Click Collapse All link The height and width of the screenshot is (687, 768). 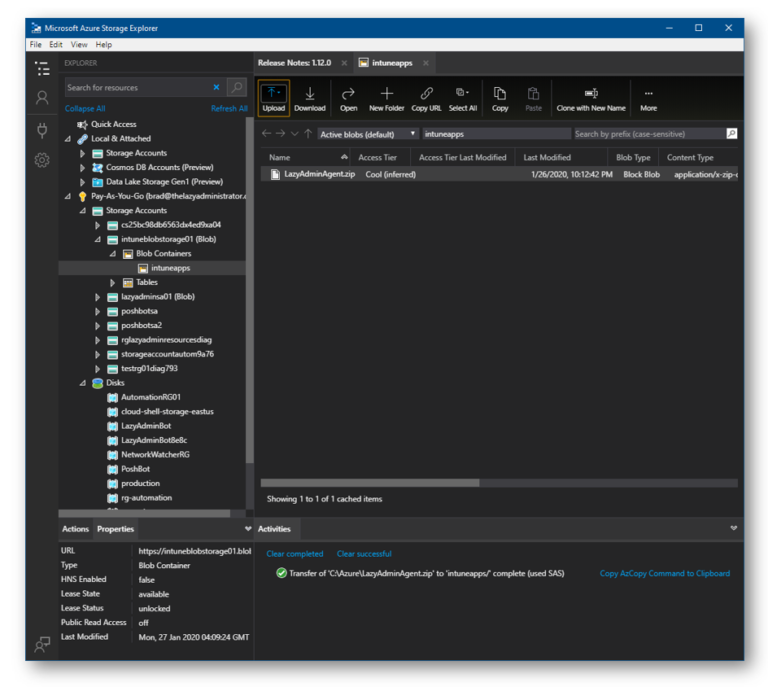[x=85, y=109]
